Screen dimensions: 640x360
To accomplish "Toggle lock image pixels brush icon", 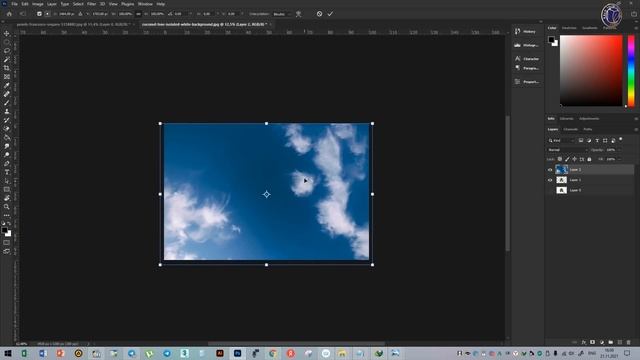I will pyautogui.click(x=567, y=159).
